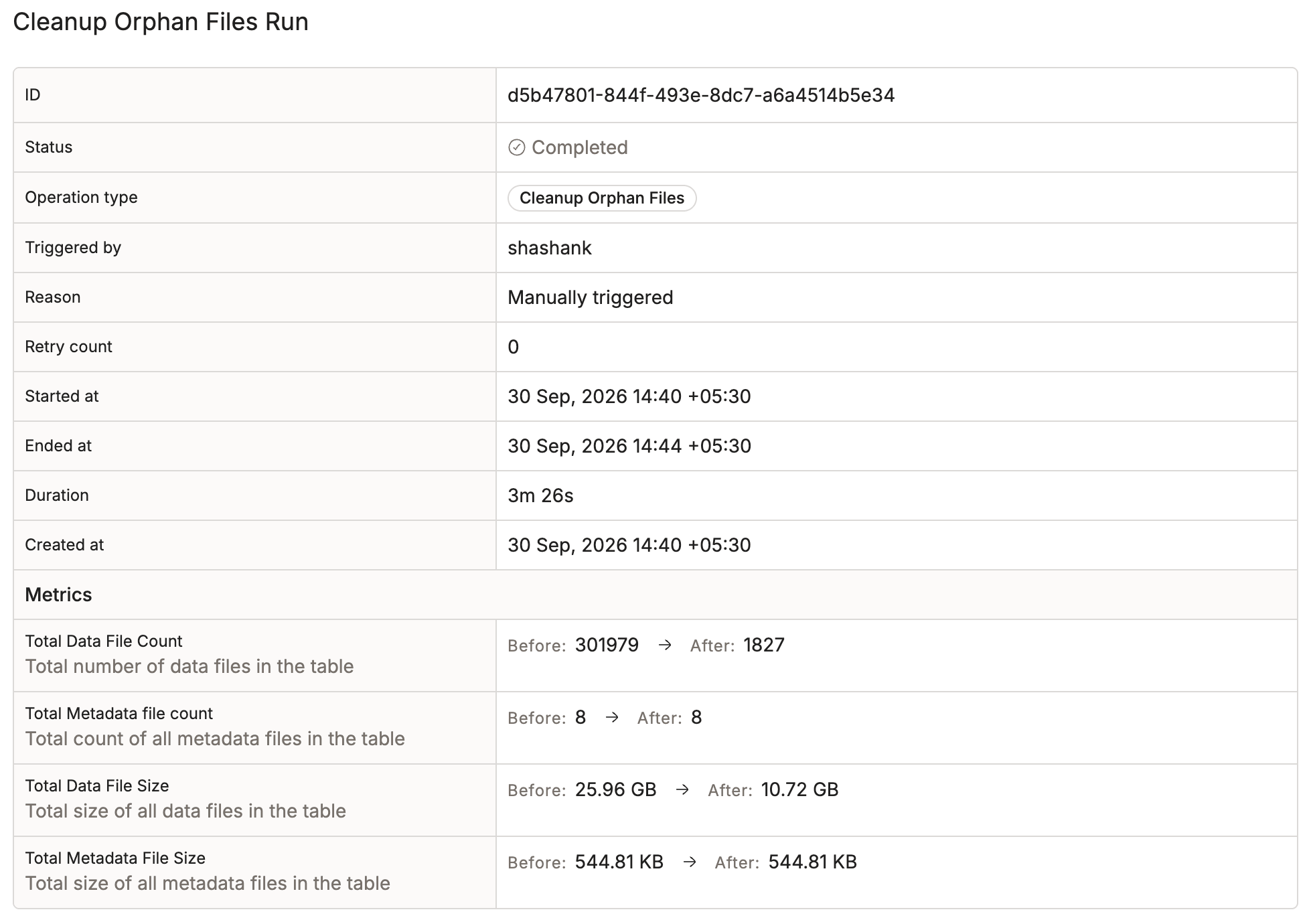
Task: Click the arrow icon in Total Data File Count row
Action: coord(665,645)
